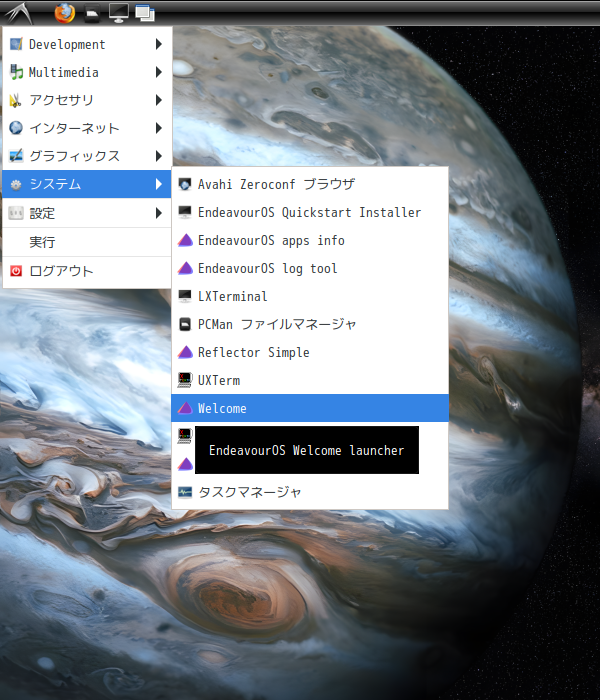Click the アクセサリ scissors icon
The image size is (600, 700).
(15, 100)
